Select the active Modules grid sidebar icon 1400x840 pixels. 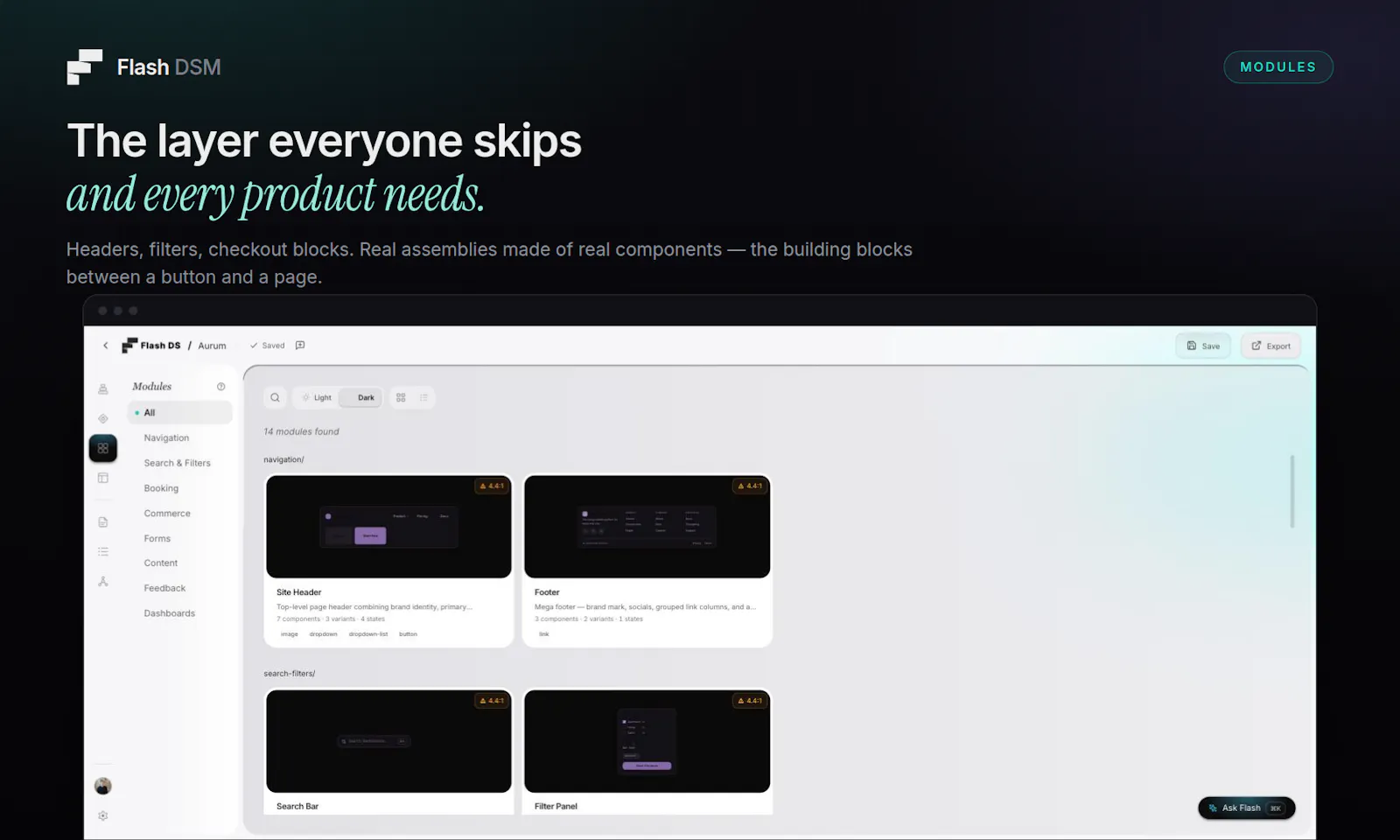[103, 448]
